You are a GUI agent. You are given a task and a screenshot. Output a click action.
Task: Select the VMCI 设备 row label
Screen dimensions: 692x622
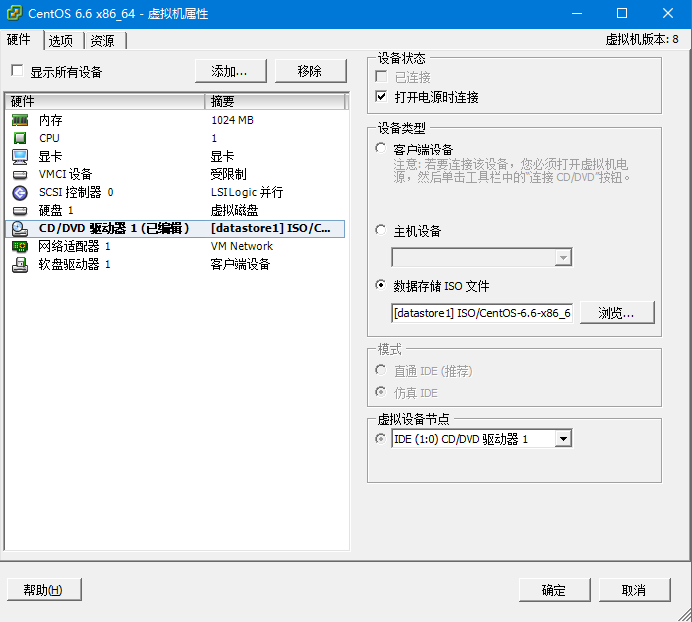pos(65,174)
